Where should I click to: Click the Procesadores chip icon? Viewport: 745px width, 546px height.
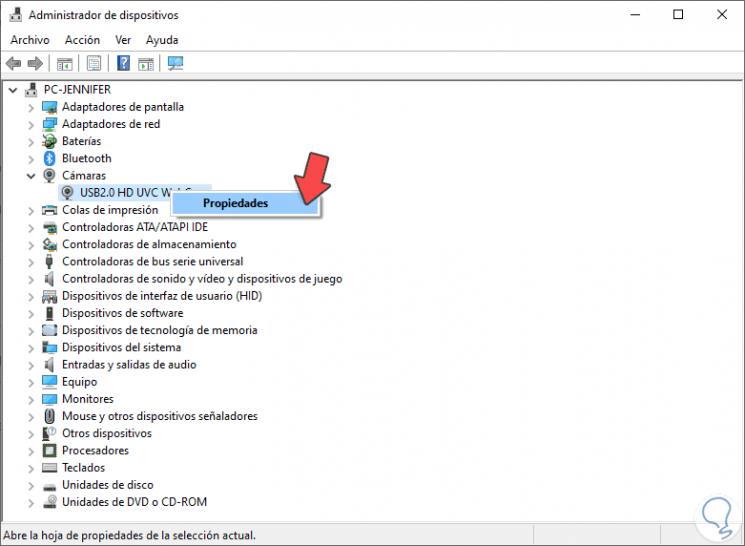(x=49, y=450)
